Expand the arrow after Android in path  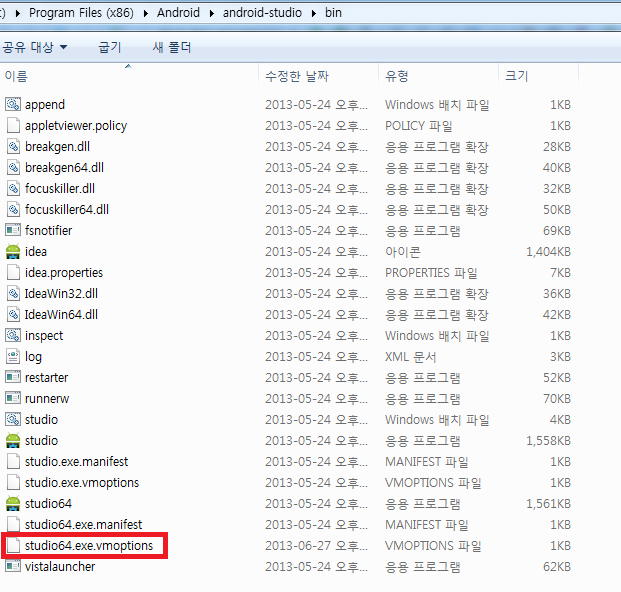pyautogui.click(x=212, y=13)
